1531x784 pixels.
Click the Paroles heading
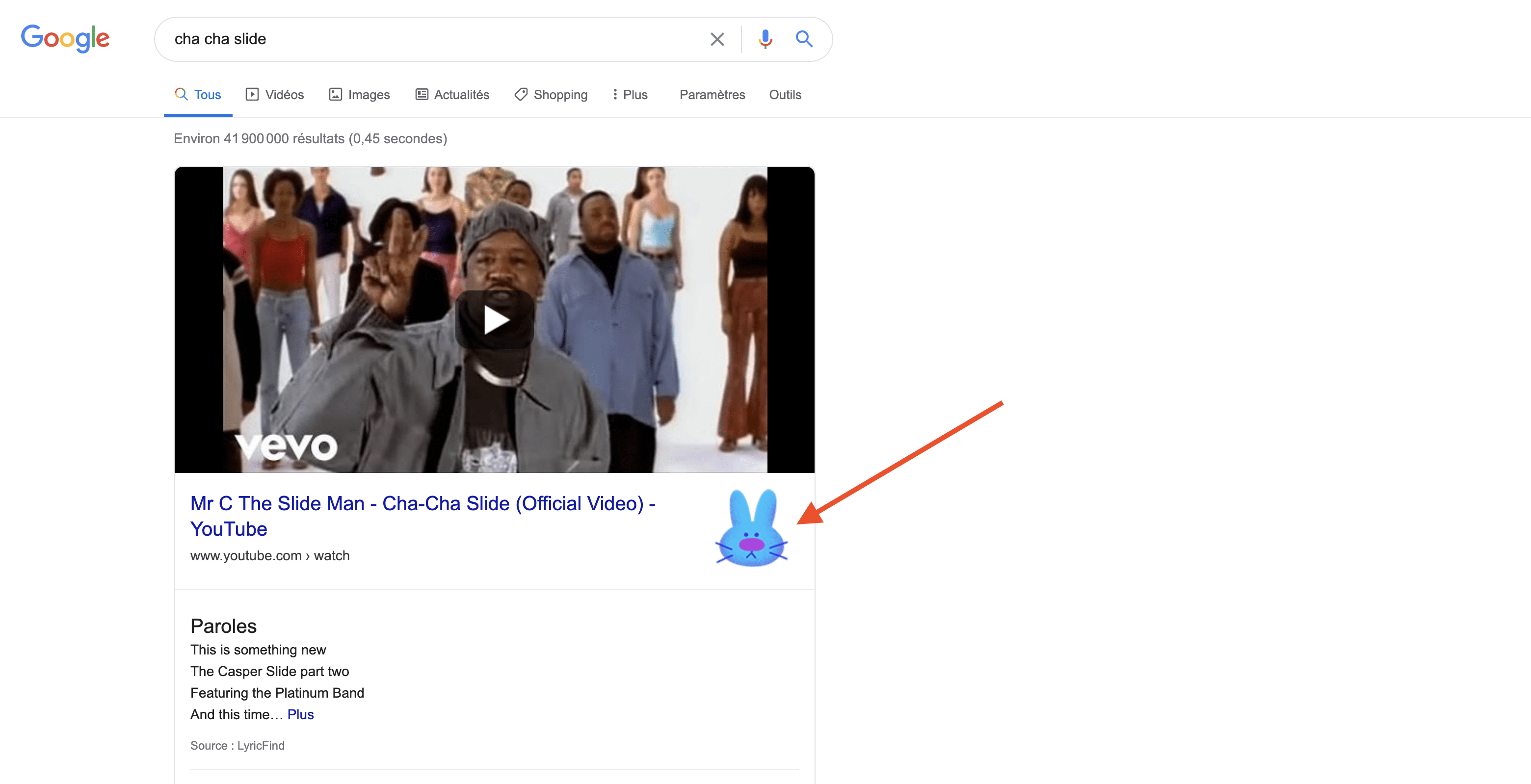click(x=223, y=626)
